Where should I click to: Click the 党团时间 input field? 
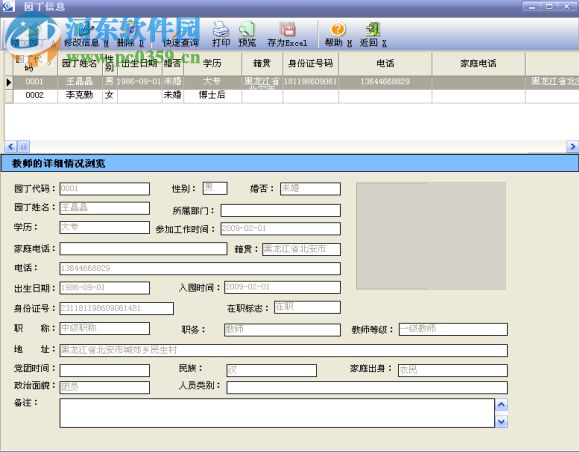click(x=105, y=370)
